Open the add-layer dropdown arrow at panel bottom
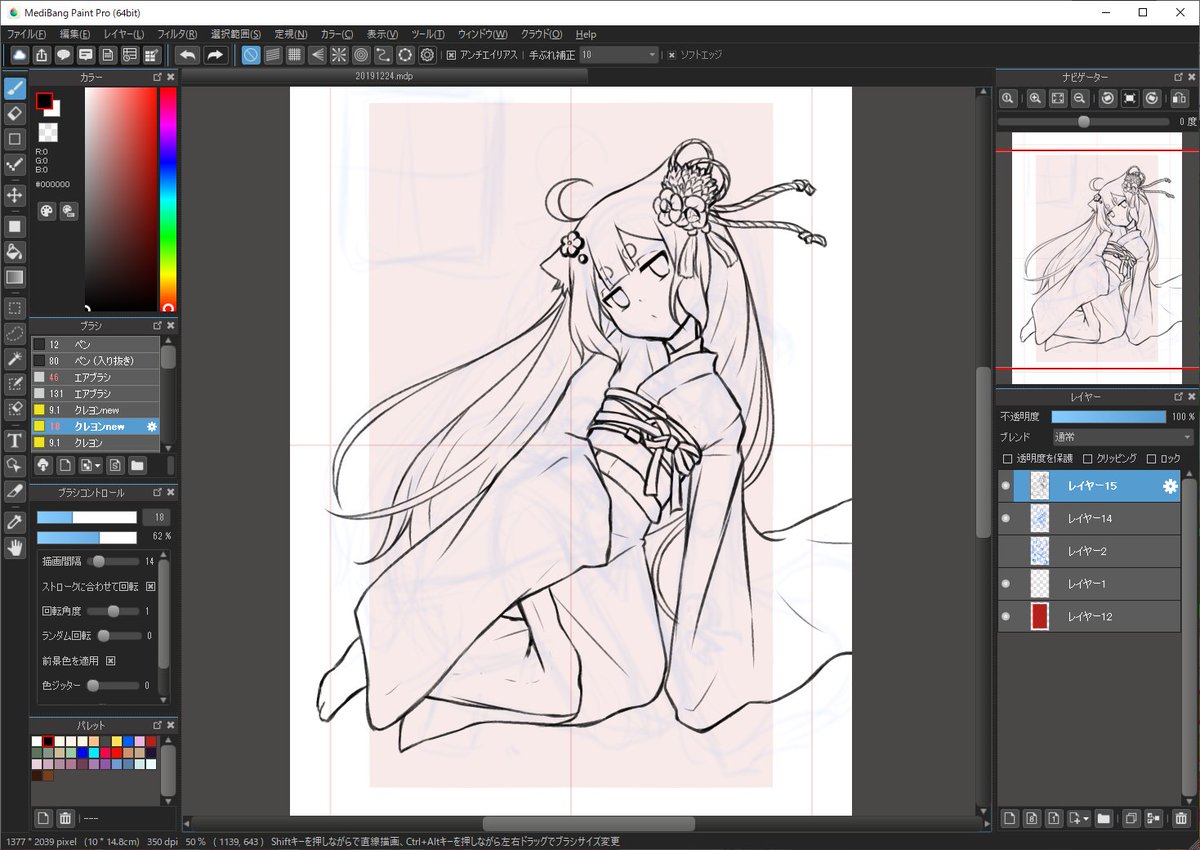 click(x=1079, y=818)
